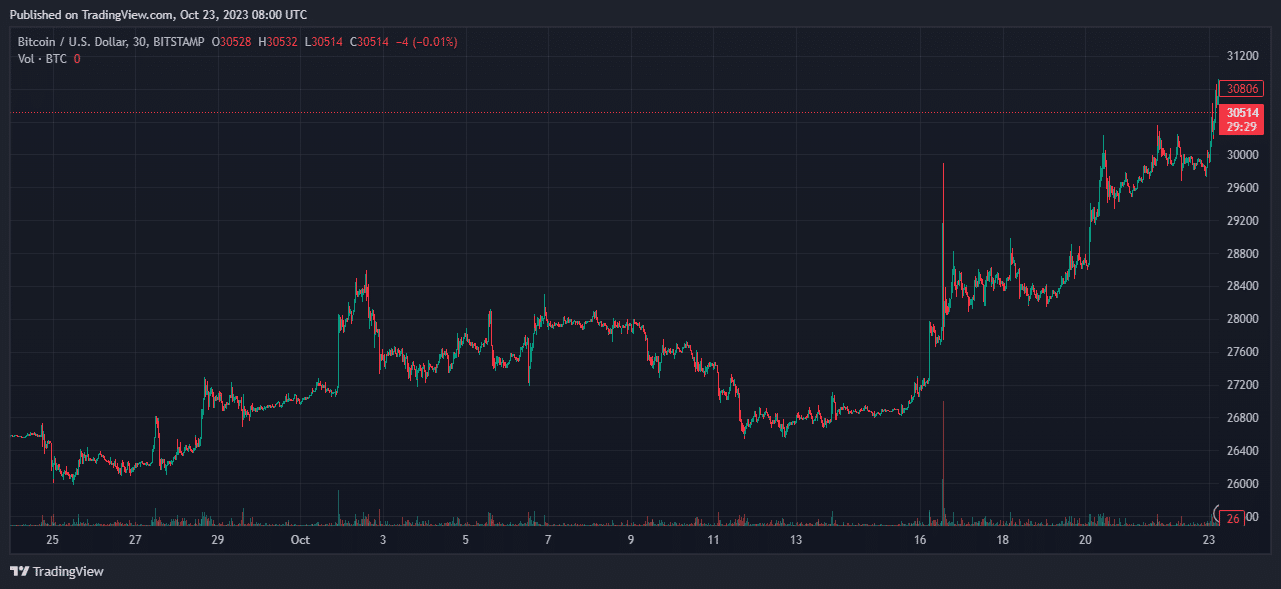
Task: Click the C30514 close price value
Action: tap(368, 42)
